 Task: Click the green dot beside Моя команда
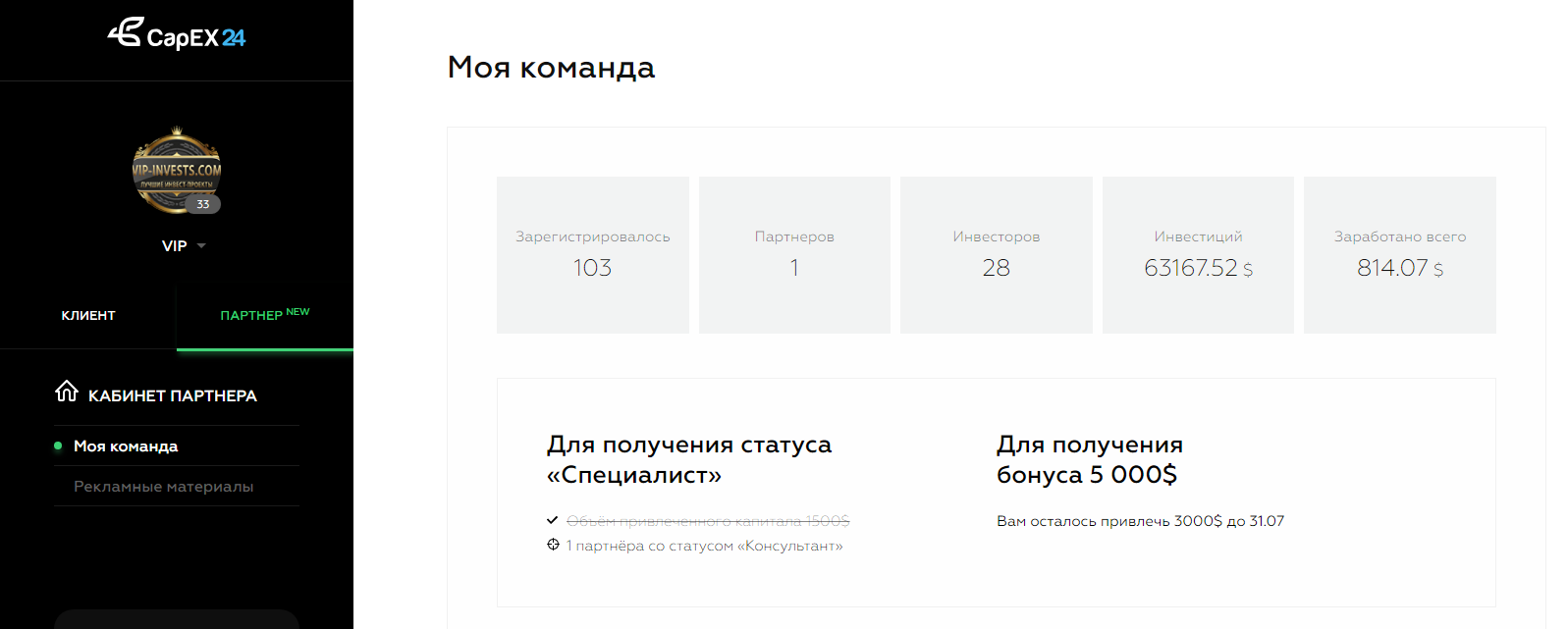click(x=58, y=446)
